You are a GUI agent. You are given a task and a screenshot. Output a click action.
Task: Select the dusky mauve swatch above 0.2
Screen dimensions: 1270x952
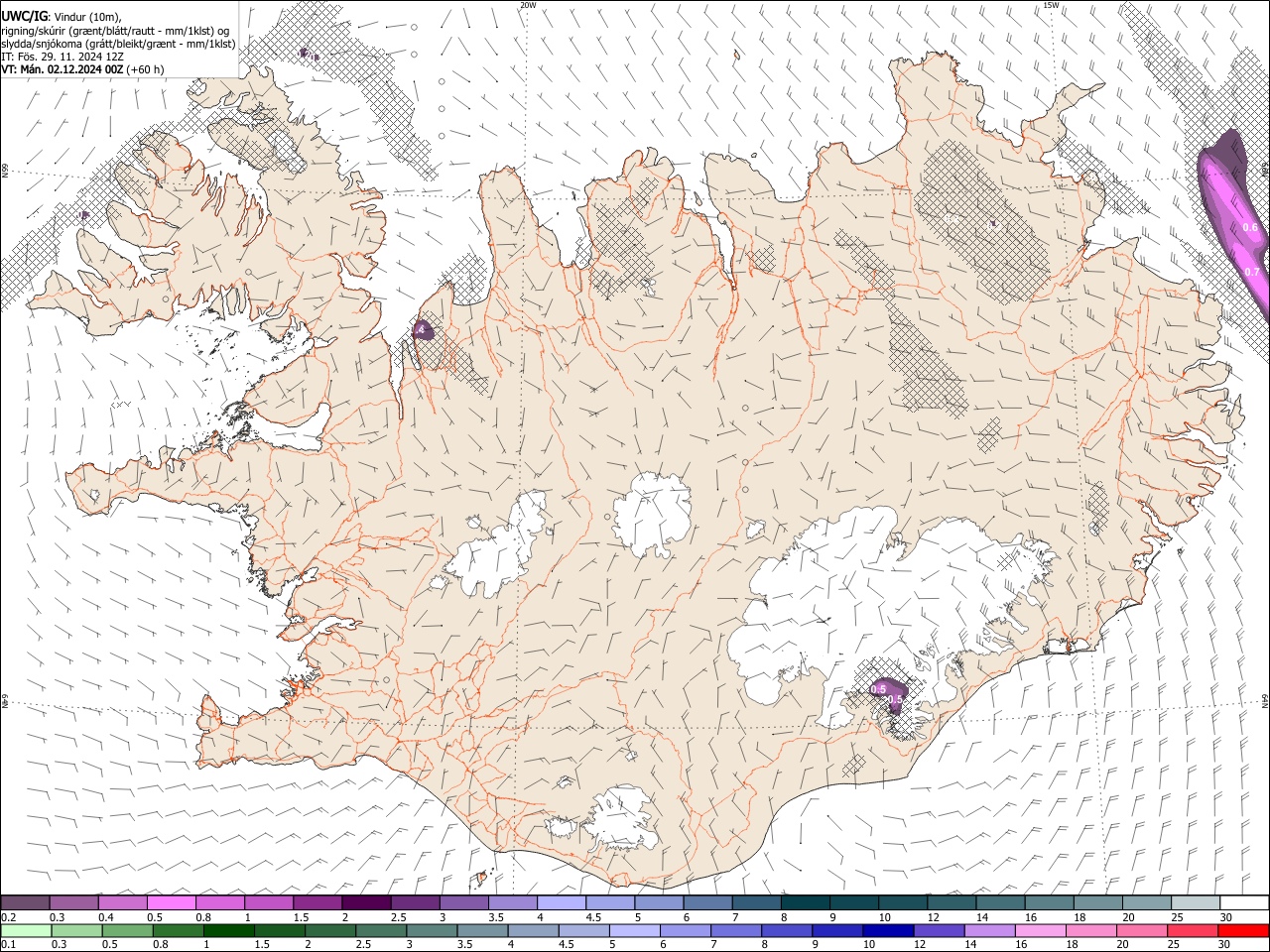[25, 902]
